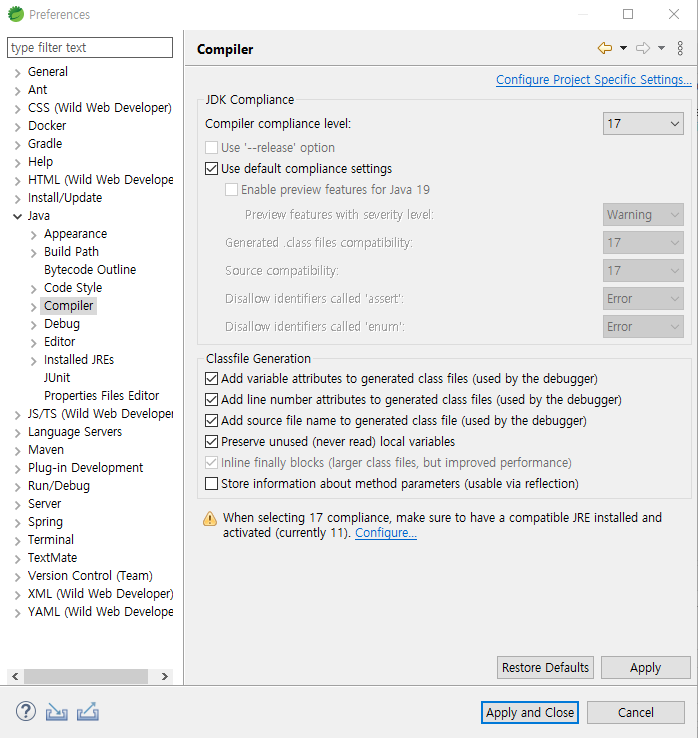Click tree scrollbar left arrow

[15, 676]
